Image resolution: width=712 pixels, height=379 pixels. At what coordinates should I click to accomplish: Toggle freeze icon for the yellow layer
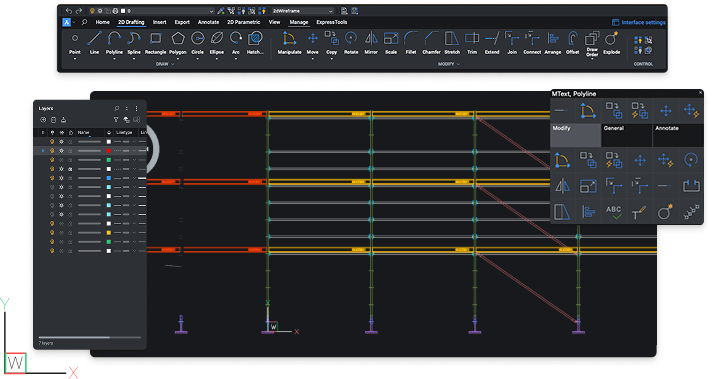(x=61, y=232)
